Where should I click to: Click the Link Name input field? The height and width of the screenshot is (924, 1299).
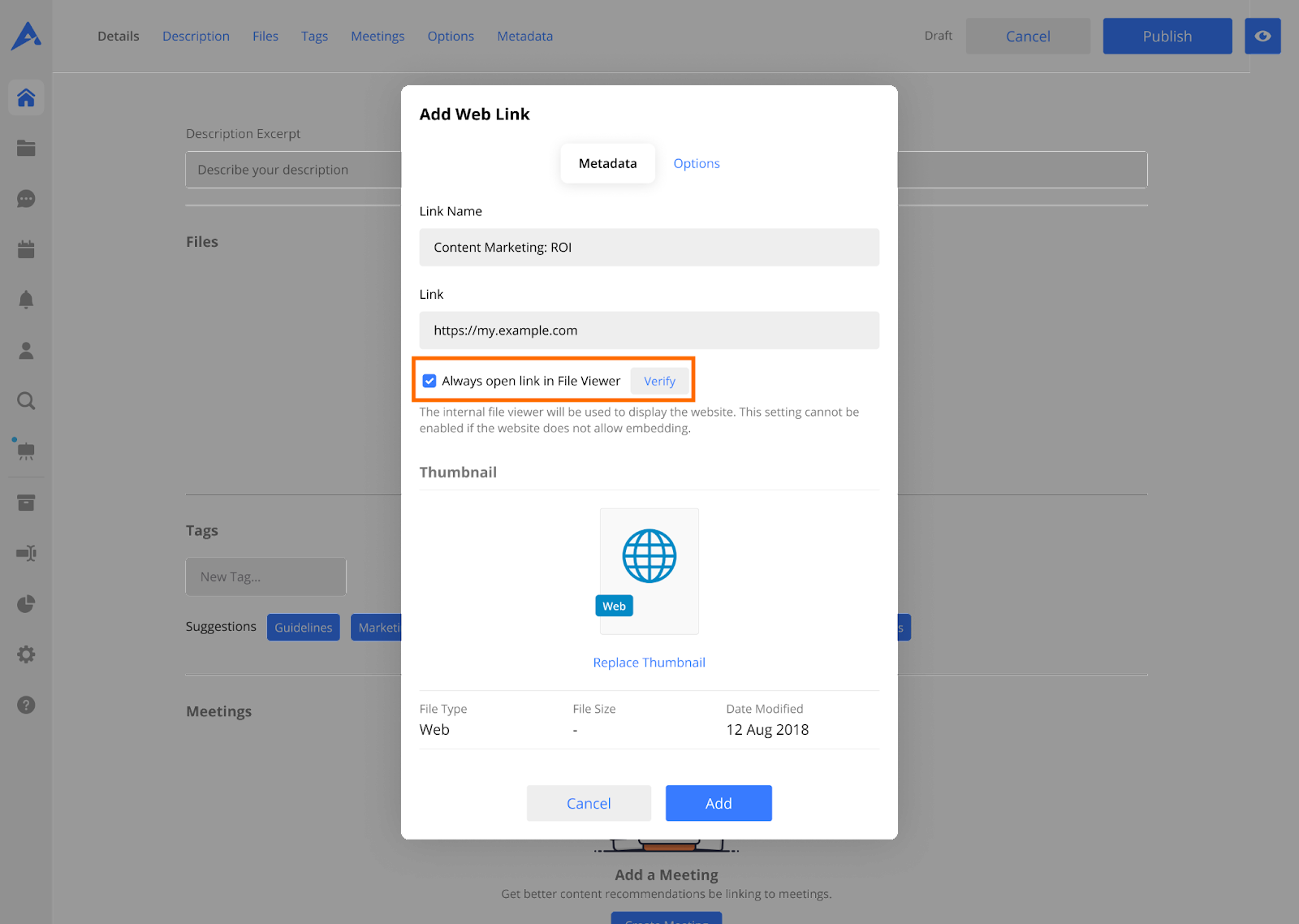point(649,248)
